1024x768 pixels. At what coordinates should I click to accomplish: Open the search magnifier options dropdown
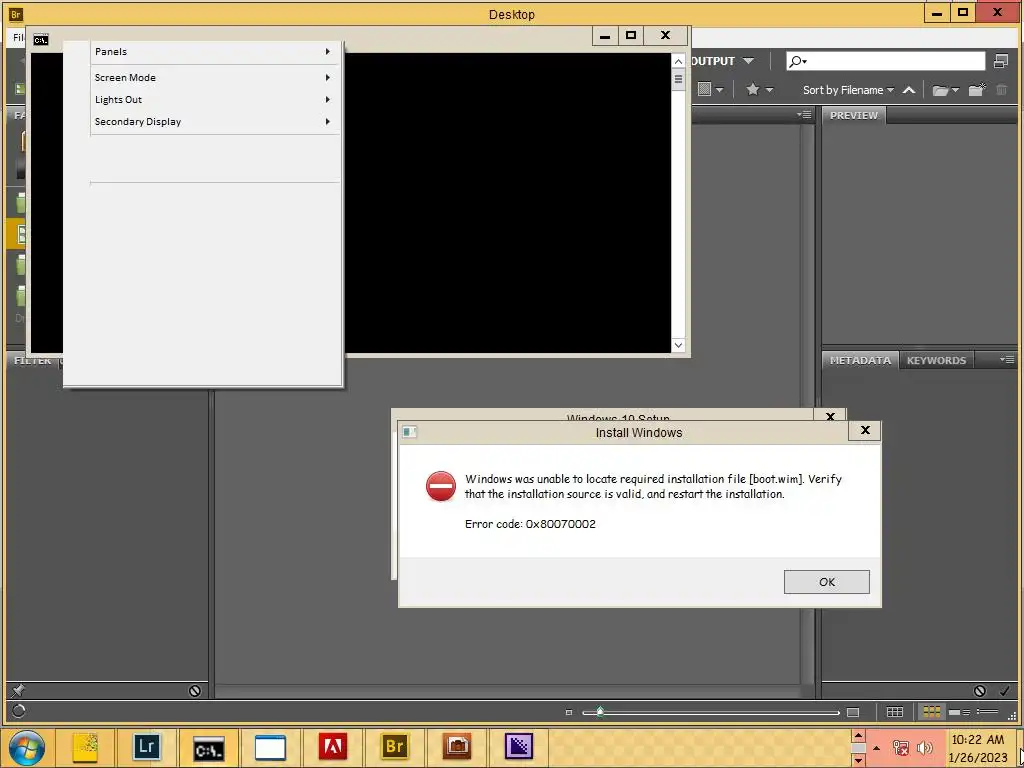click(797, 61)
